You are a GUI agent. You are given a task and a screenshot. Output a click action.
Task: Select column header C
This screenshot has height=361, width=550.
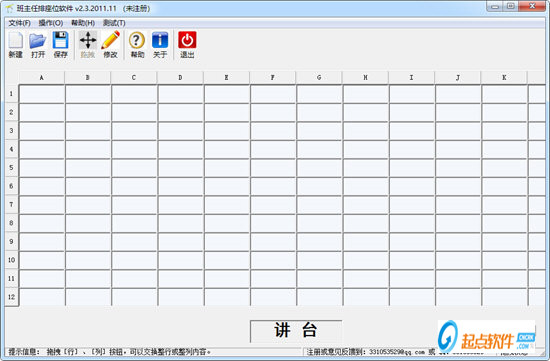pyautogui.click(x=134, y=78)
